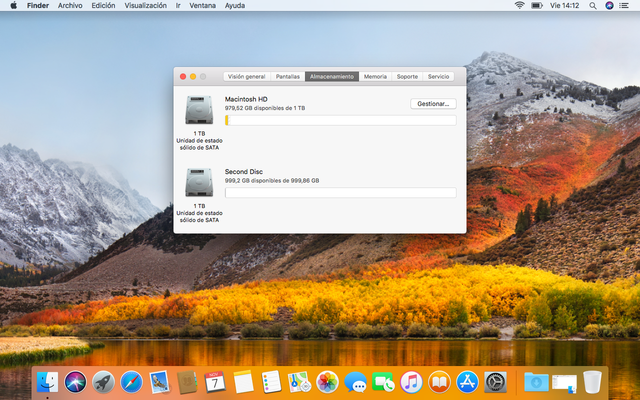Viewport: 640px width, 400px height.
Task: Open Contacts address book in Dock
Action: 187,382
